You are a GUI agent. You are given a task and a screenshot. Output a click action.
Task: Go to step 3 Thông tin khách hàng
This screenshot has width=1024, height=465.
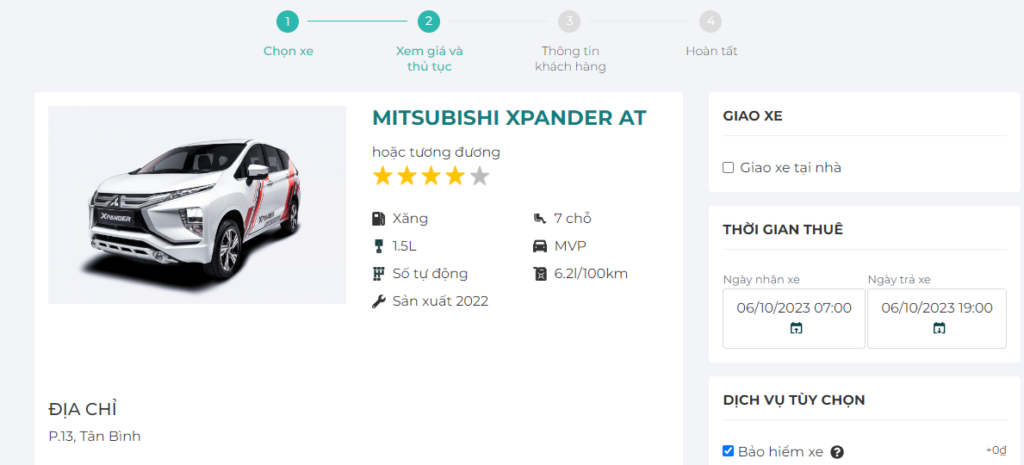click(x=570, y=21)
